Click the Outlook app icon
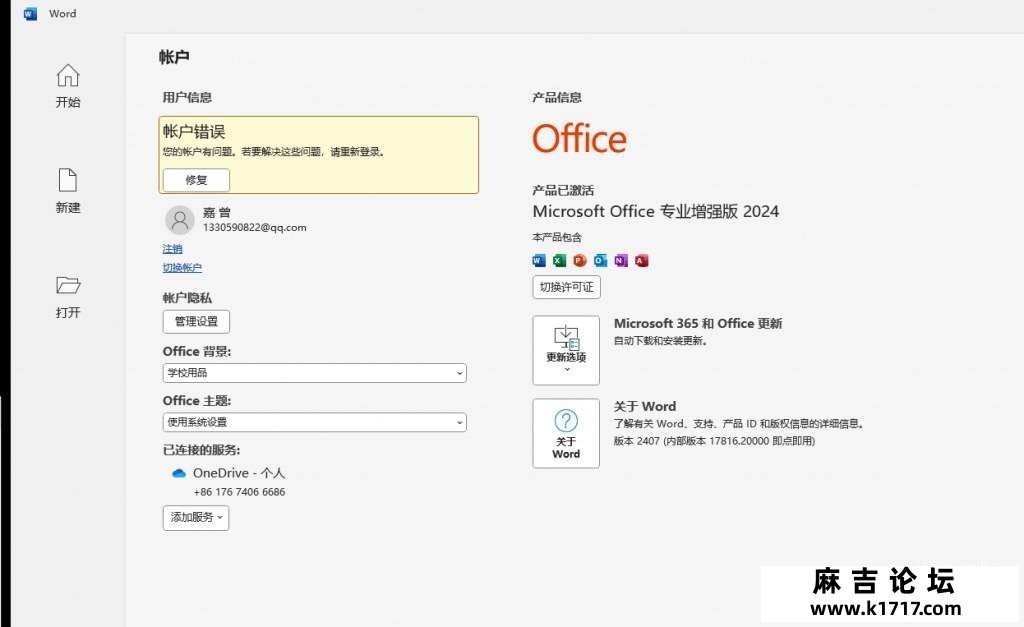1024x627 pixels. tap(601, 261)
